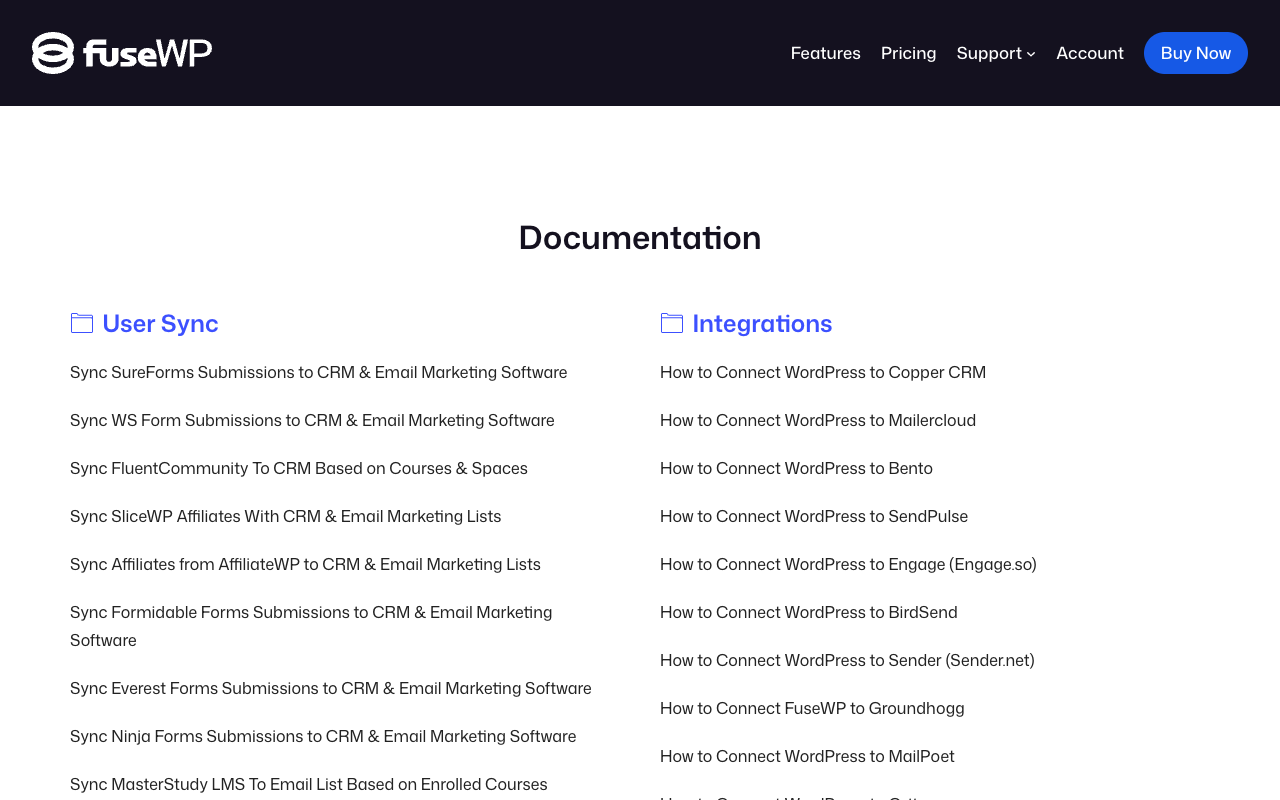The width and height of the screenshot is (1280, 800).
Task: Open Sync Affiliates from AffiliateWP article
Action: click(x=305, y=565)
